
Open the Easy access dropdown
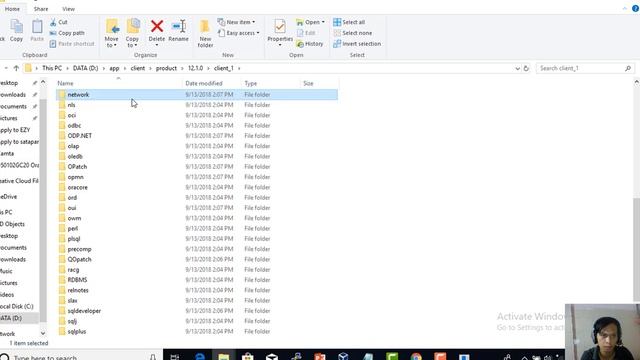pyautogui.click(x=239, y=33)
